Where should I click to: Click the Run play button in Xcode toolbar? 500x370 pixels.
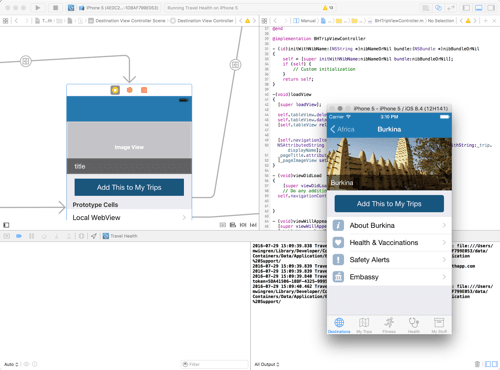tap(37, 8)
